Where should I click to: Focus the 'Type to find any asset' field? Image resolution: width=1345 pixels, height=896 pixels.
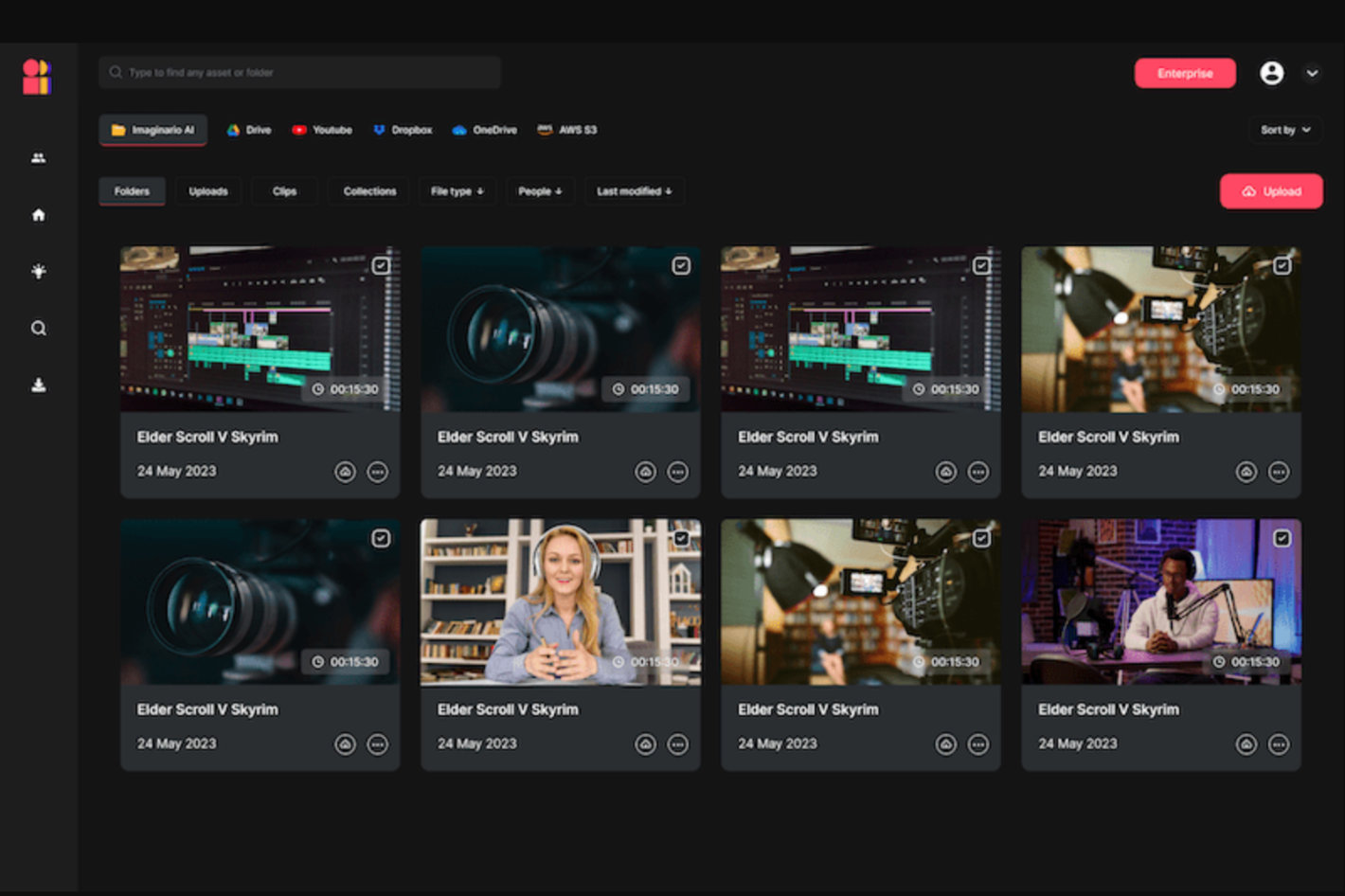[300, 72]
